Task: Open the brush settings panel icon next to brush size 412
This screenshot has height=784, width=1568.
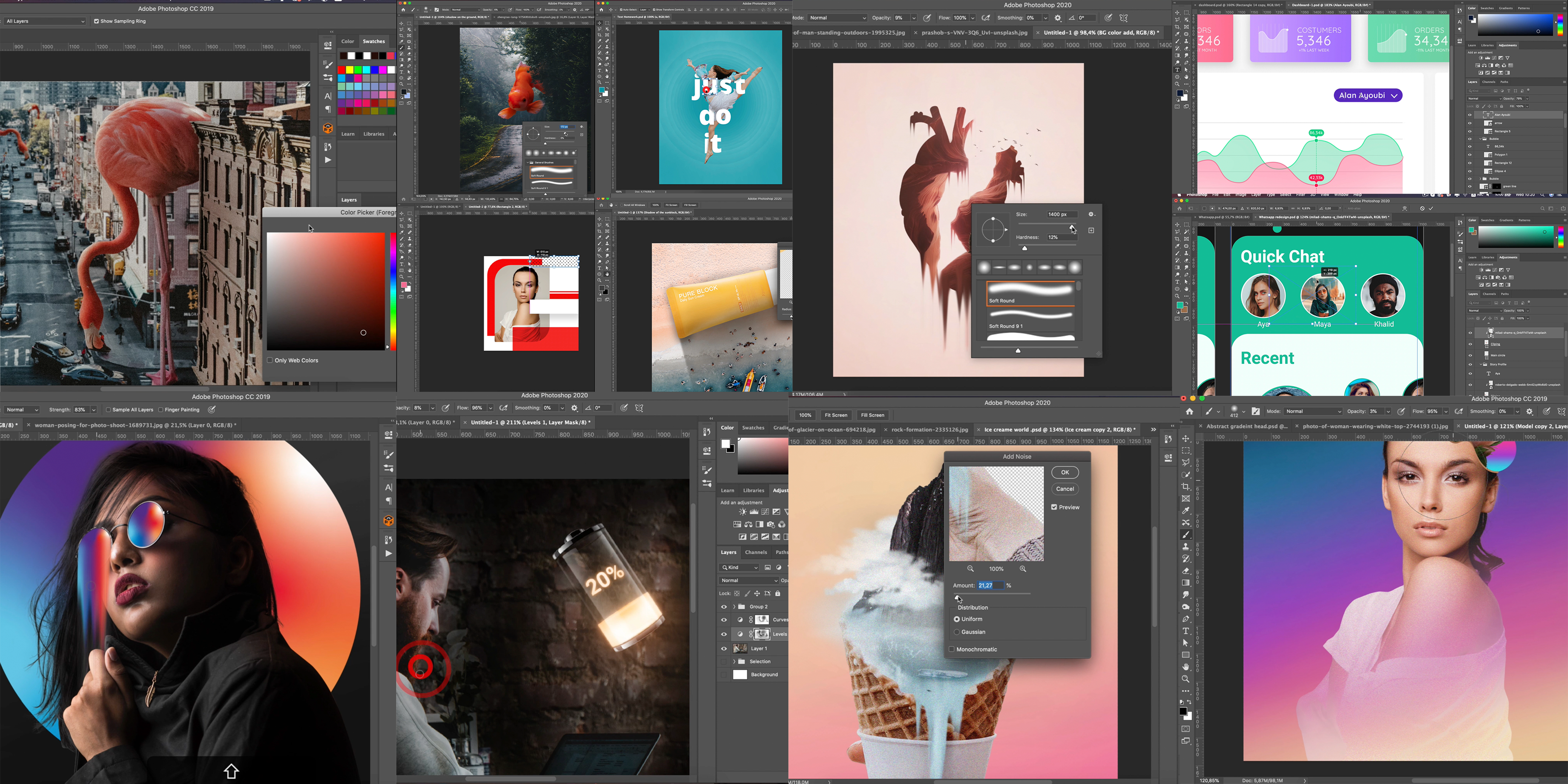Action: (1256, 411)
